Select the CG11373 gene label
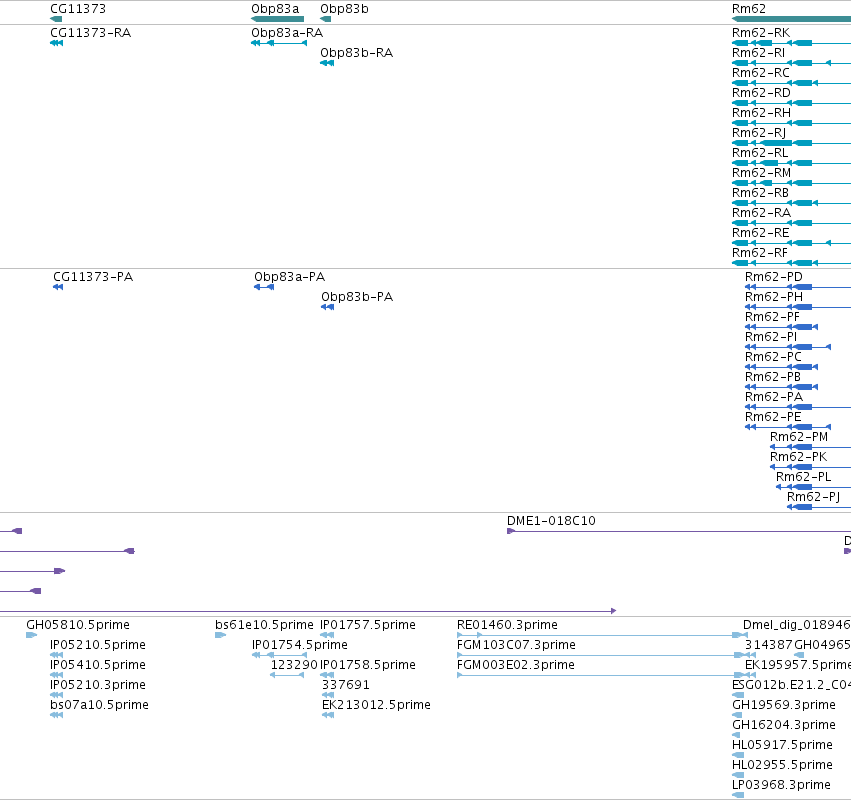Screen dimensions: 851x800 pos(78,9)
